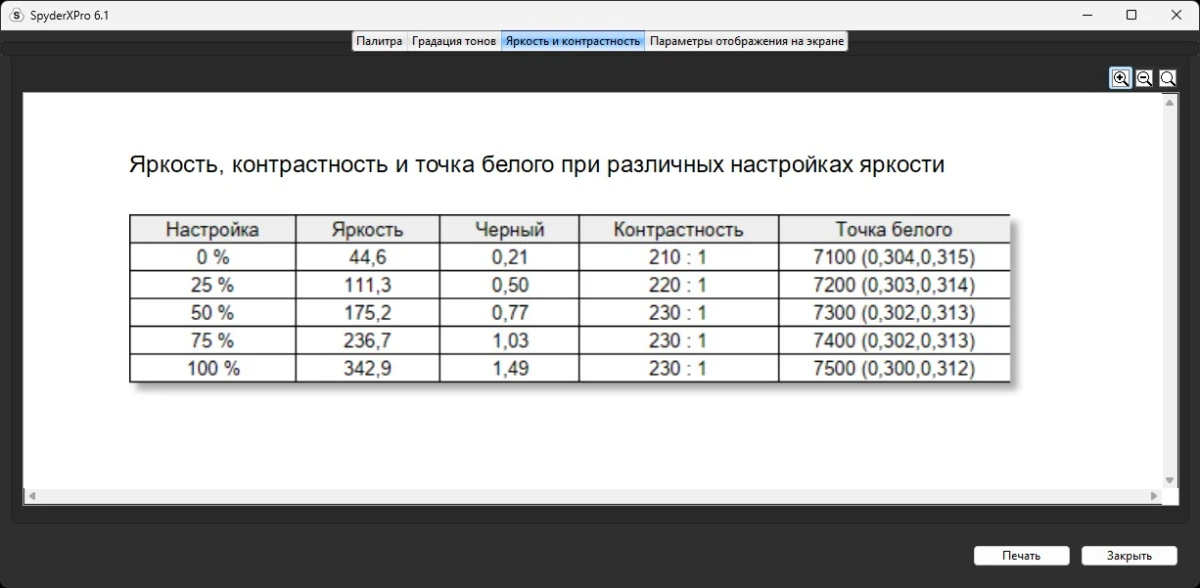
Task: Select the 100 % row in the table
Action: click(x=211, y=369)
